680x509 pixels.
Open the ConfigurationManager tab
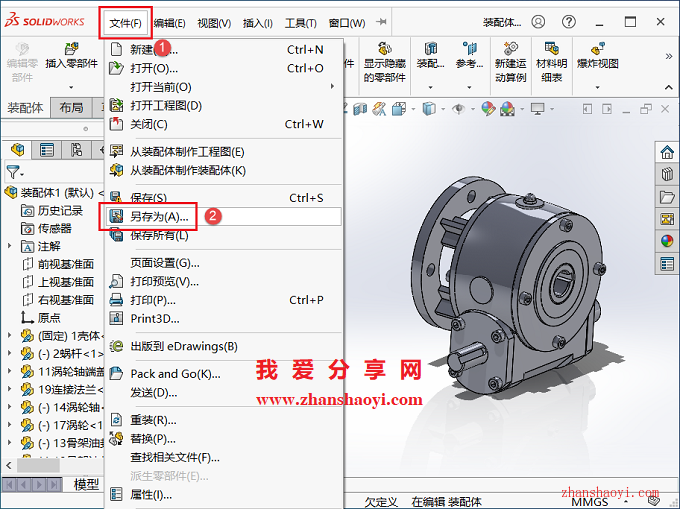point(76,150)
